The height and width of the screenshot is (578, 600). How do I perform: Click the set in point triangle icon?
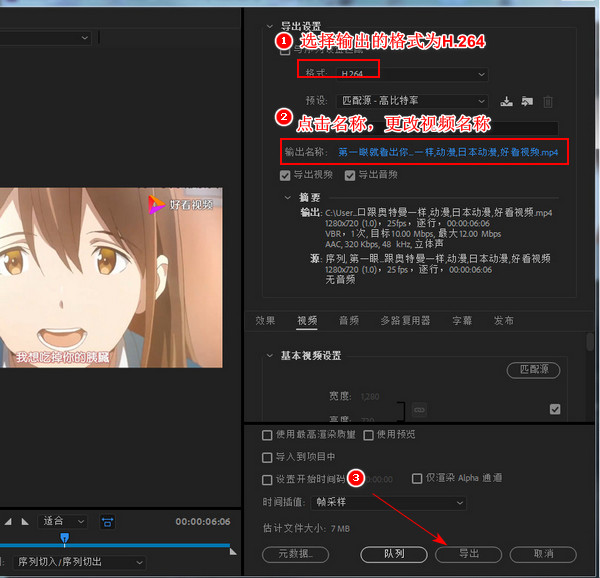click(8, 521)
